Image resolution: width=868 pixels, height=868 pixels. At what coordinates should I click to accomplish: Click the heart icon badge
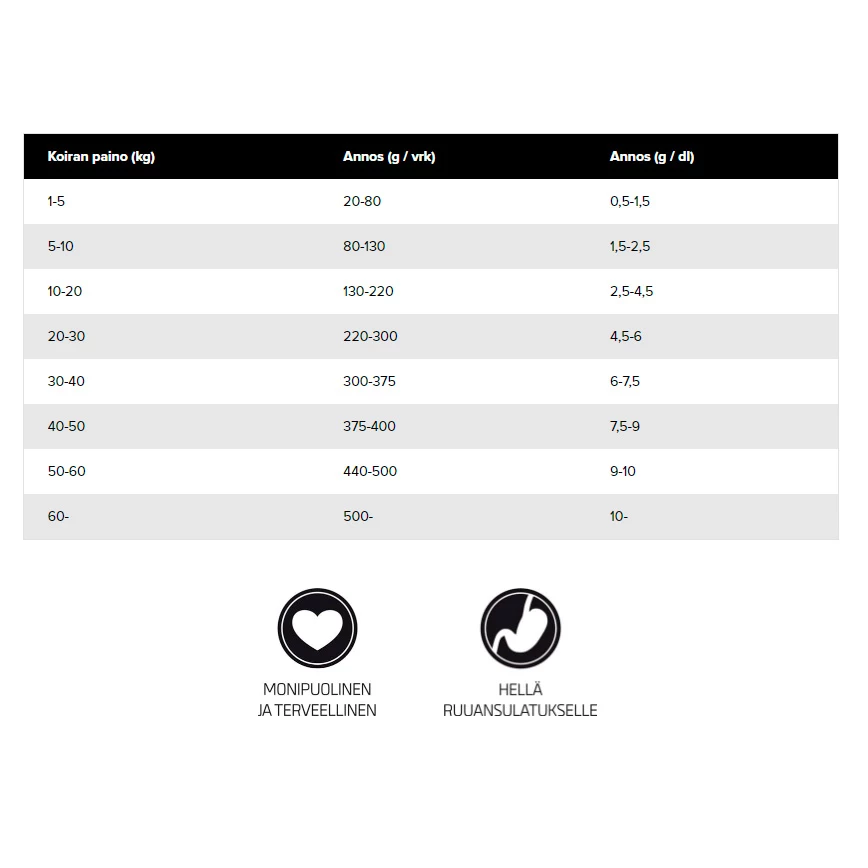pyautogui.click(x=317, y=628)
